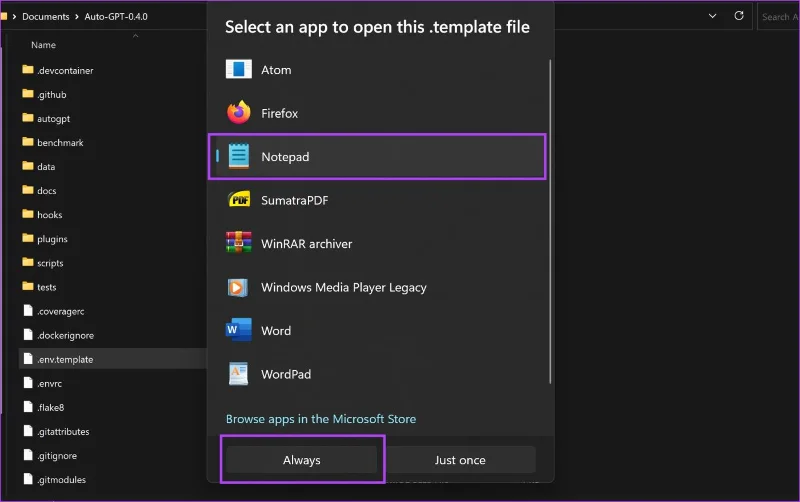The width and height of the screenshot is (800, 502).
Task: Go to Documents in the breadcrumb
Action: (x=45, y=16)
